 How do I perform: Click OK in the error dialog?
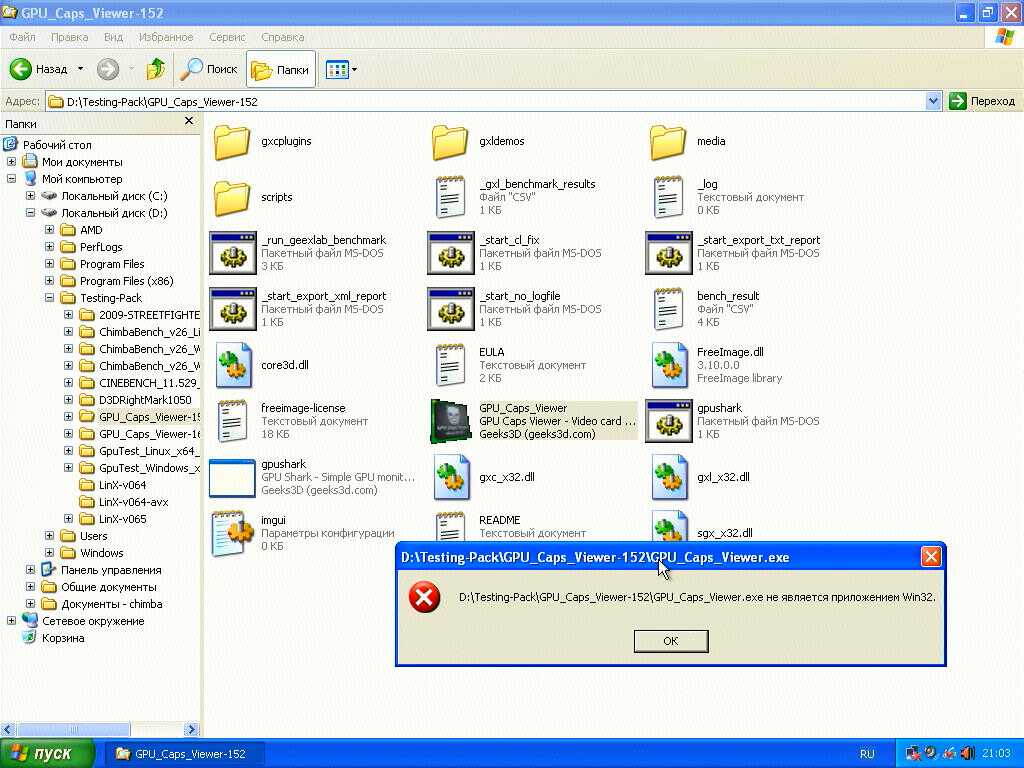pos(671,641)
